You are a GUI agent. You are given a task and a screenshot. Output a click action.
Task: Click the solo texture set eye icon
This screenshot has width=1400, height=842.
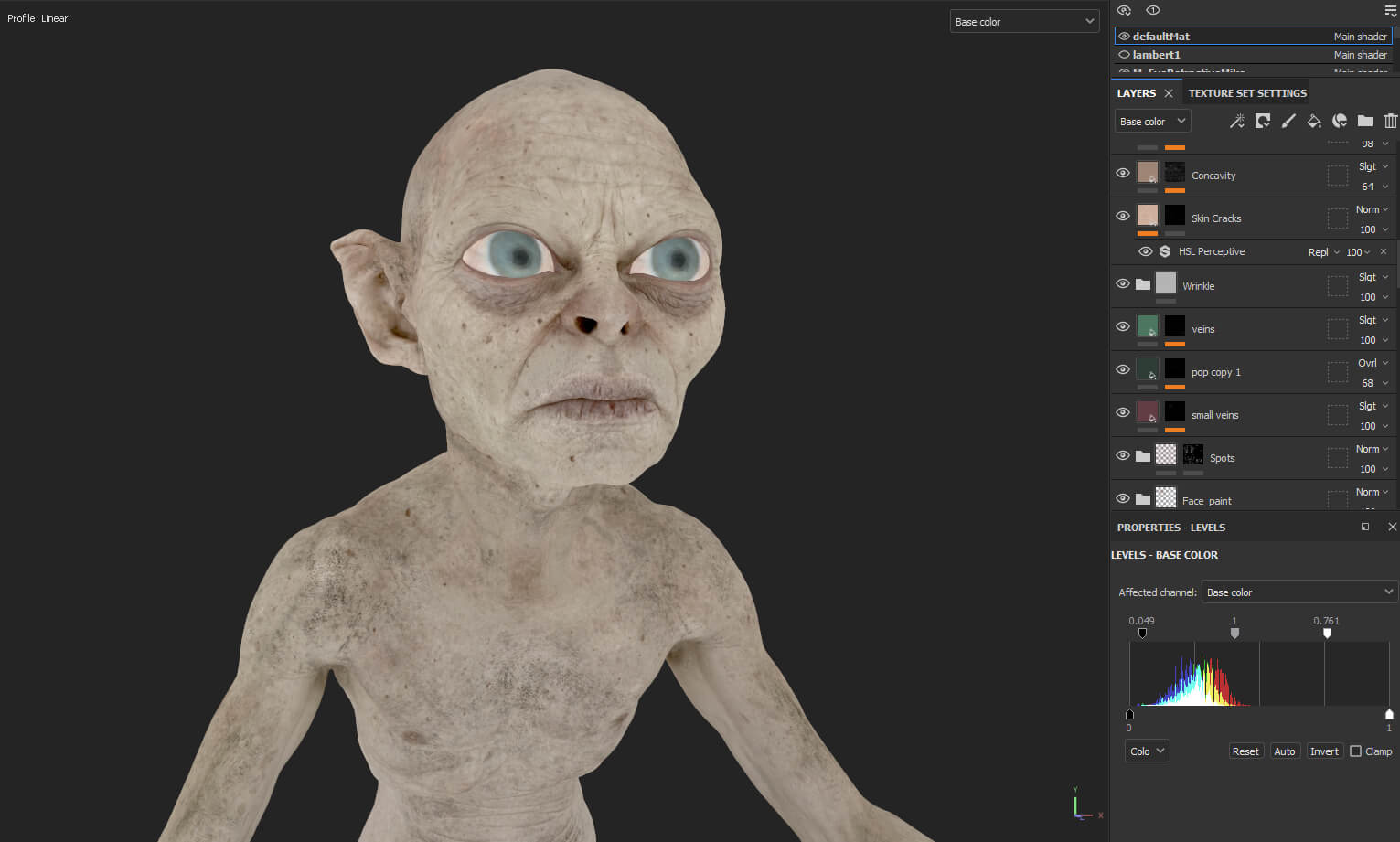[1153, 10]
